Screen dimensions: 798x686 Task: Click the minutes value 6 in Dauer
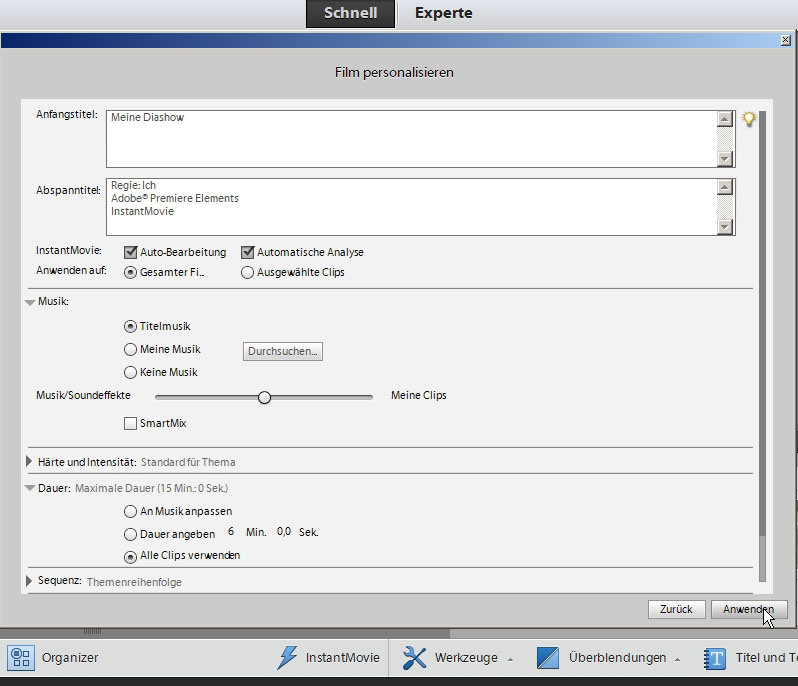[x=231, y=531]
